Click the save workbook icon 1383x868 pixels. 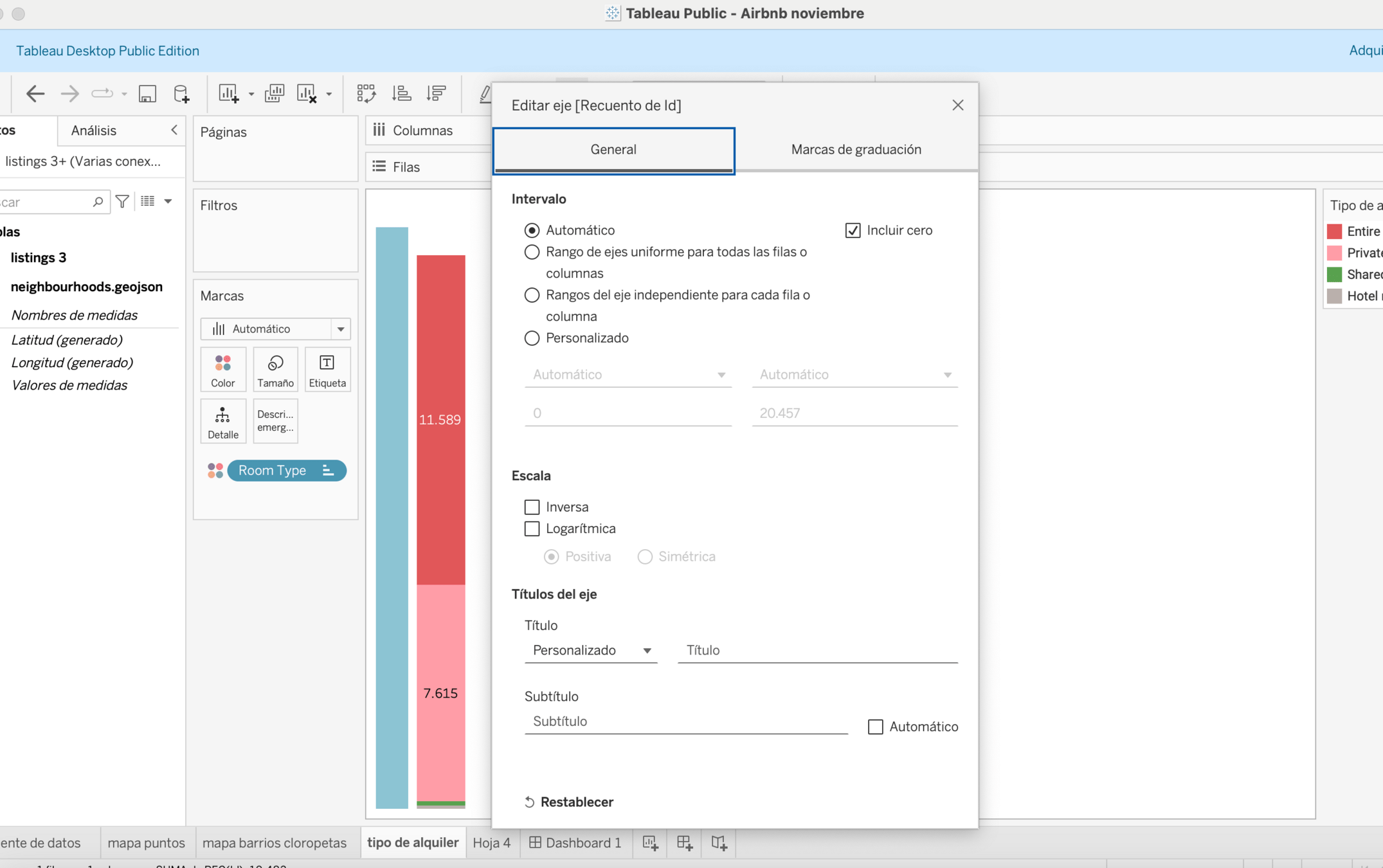coord(147,94)
